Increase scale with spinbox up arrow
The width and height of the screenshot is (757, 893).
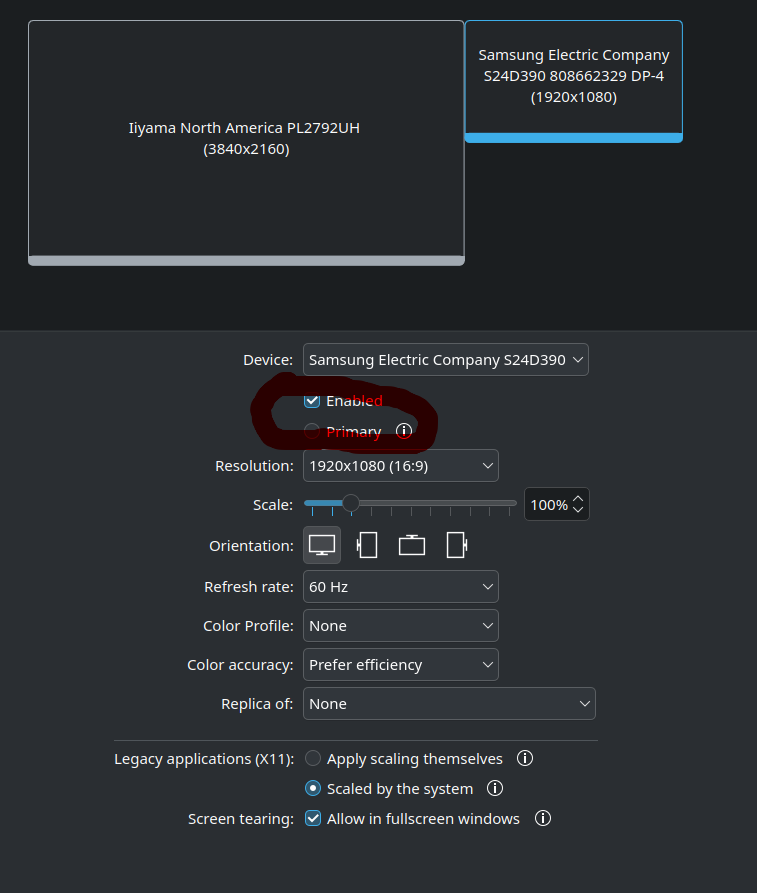coord(578,499)
